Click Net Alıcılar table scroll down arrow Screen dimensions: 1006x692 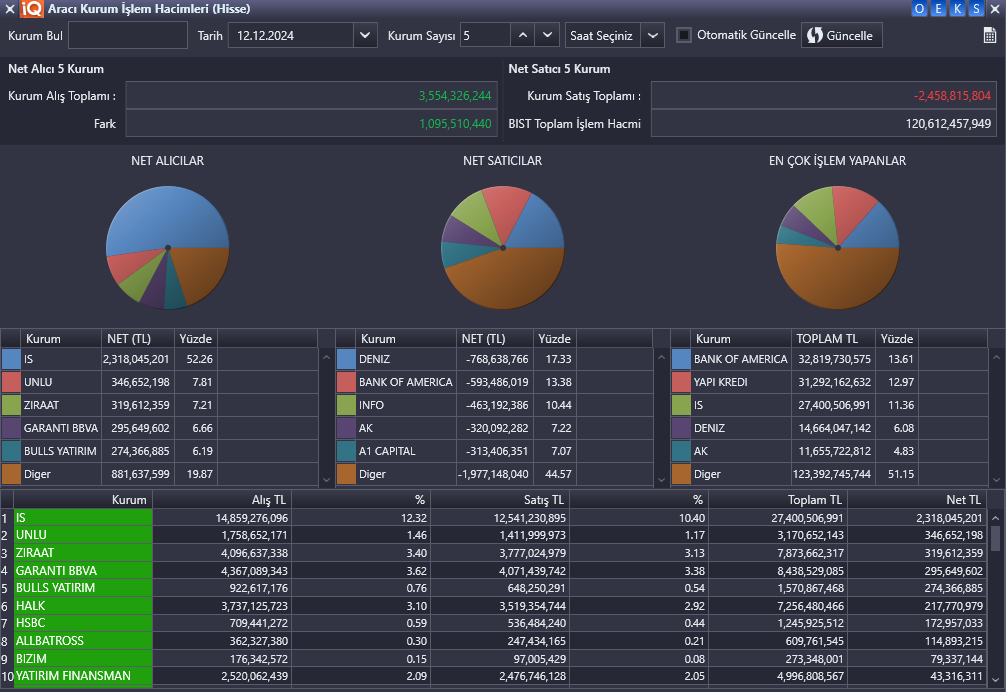pyautogui.click(x=326, y=479)
